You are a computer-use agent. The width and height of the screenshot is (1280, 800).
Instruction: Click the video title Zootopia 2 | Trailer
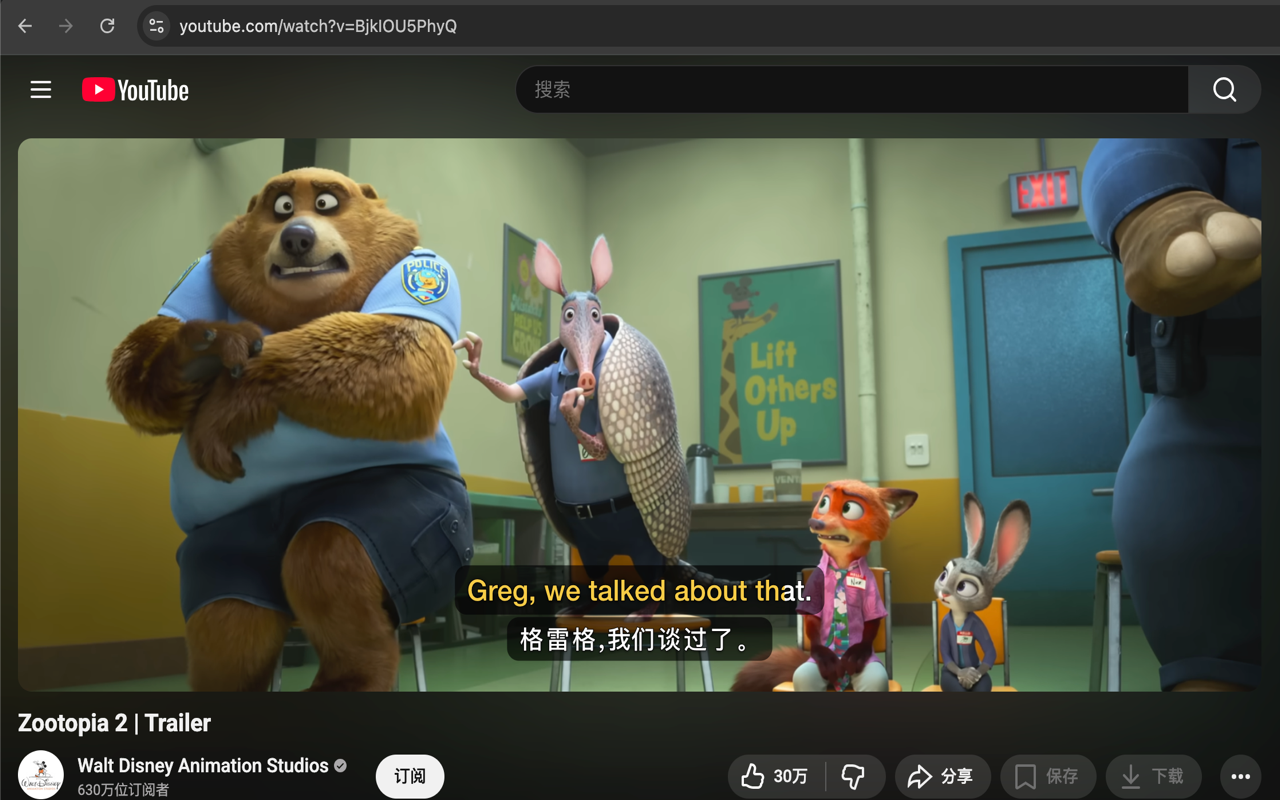point(114,723)
